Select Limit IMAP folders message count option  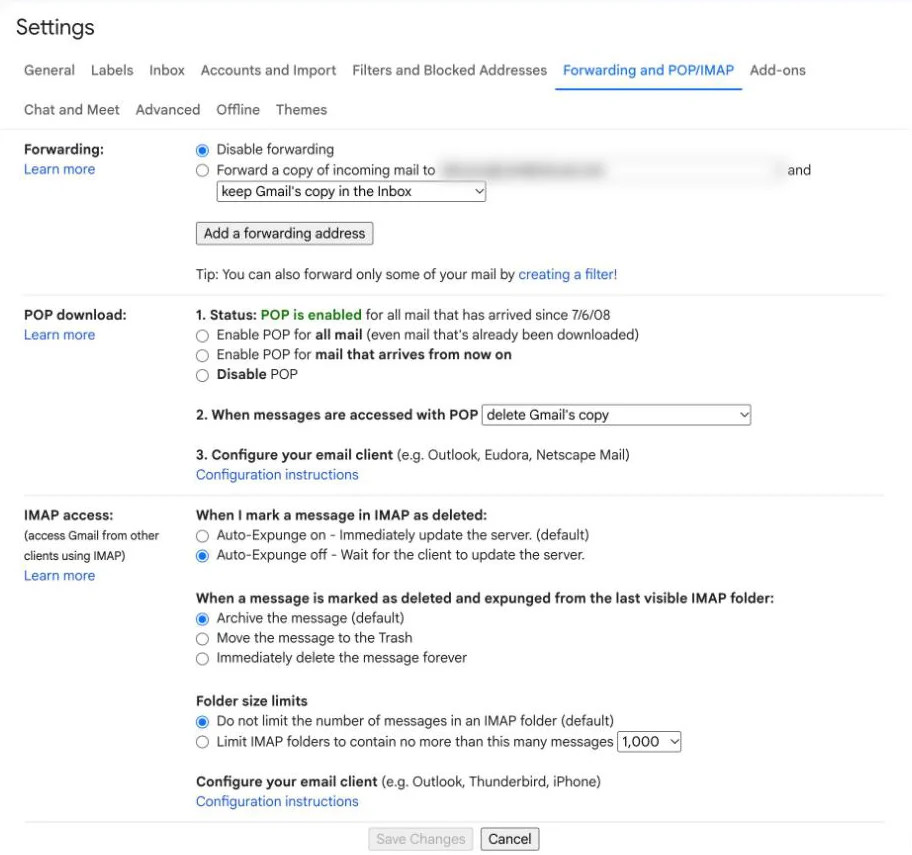pyautogui.click(x=202, y=742)
